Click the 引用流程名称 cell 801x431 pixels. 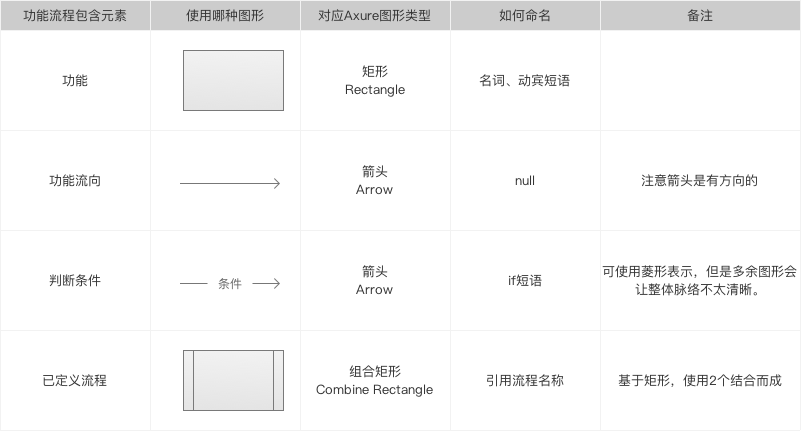(x=525, y=380)
